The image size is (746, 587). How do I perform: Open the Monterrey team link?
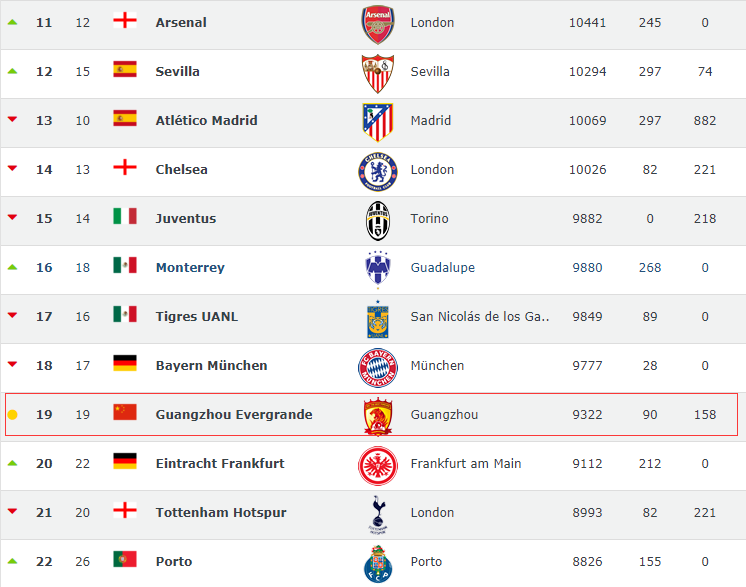tap(190, 267)
